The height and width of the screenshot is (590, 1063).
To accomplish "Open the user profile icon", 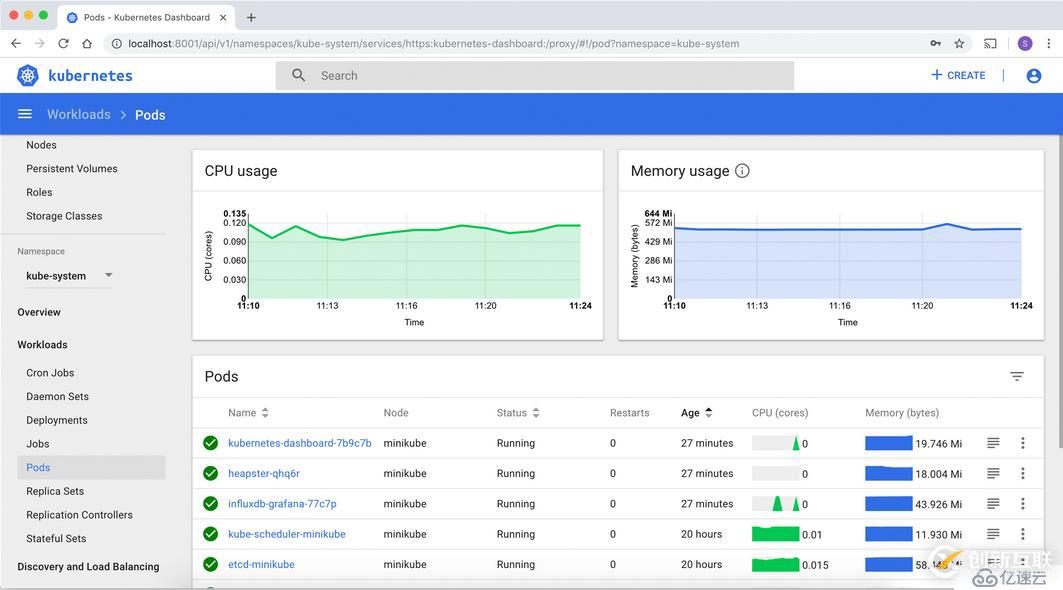I will (1034, 75).
